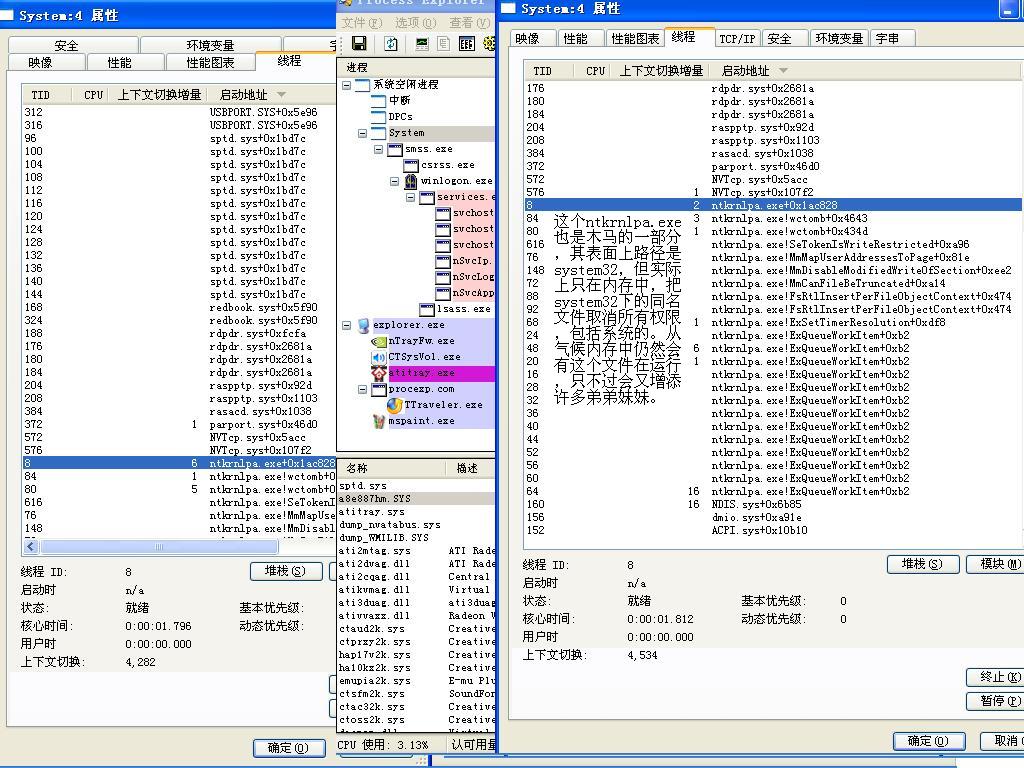Click left arrow of left window scrollbar
Image resolution: width=1024 pixels, height=768 pixels.
coord(31,547)
